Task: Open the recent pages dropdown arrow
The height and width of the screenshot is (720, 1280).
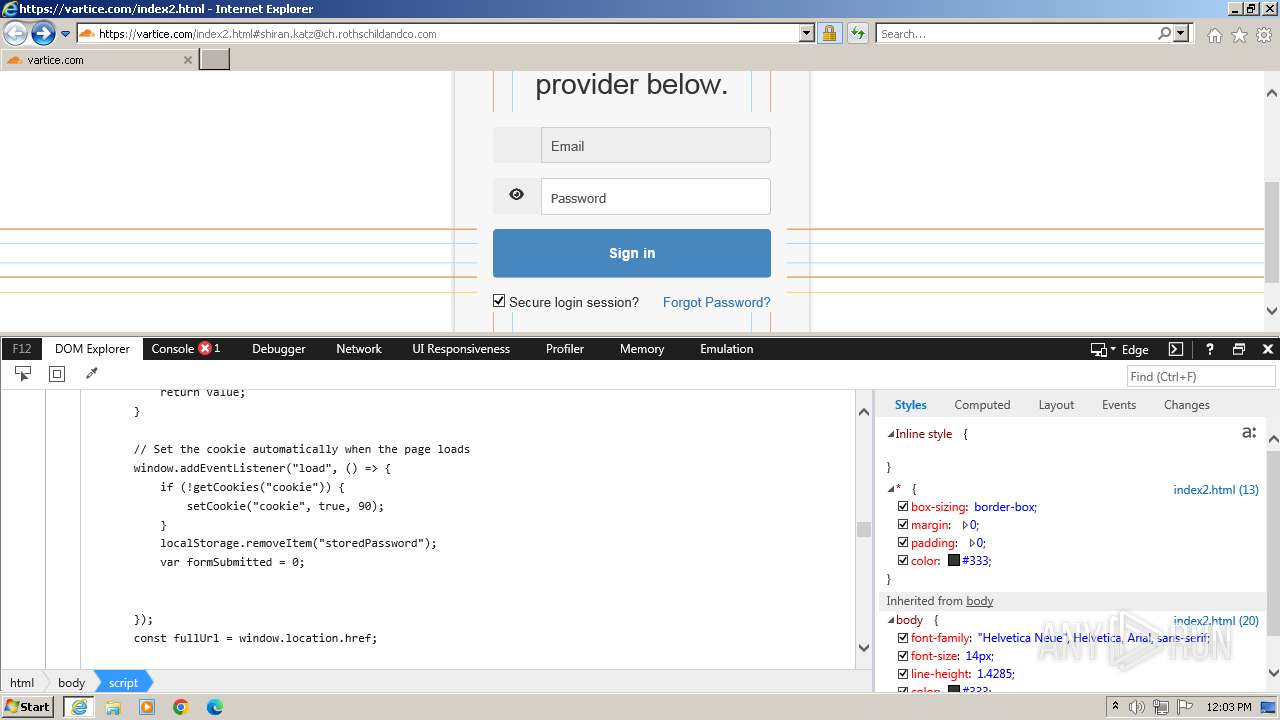Action: (65, 34)
